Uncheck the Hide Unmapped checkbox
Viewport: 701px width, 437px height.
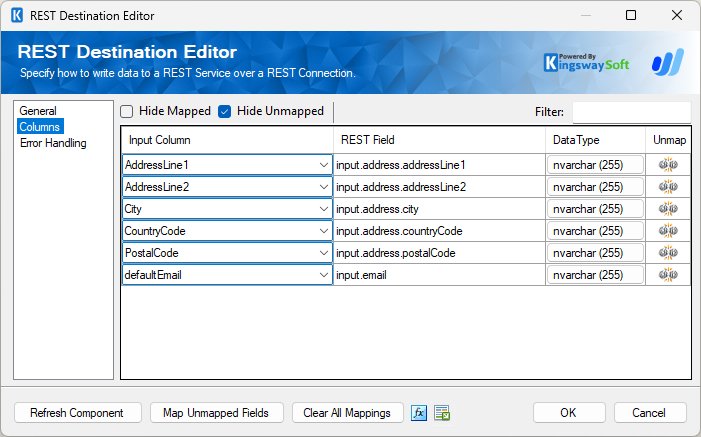(x=224, y=111)
